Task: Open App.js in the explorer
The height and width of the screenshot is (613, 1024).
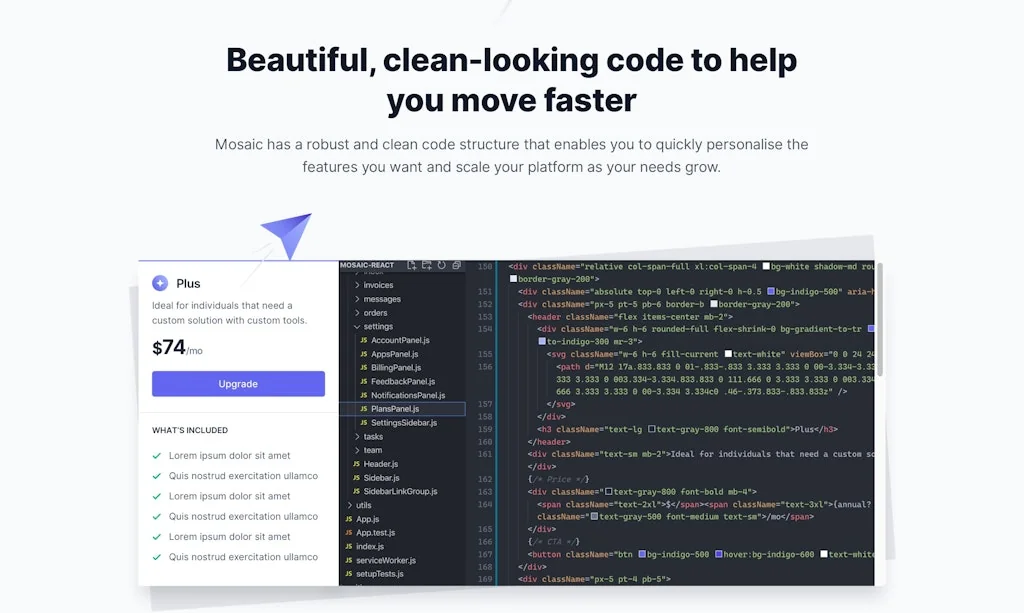Action: pyautogui.click(x=367, y=519)
